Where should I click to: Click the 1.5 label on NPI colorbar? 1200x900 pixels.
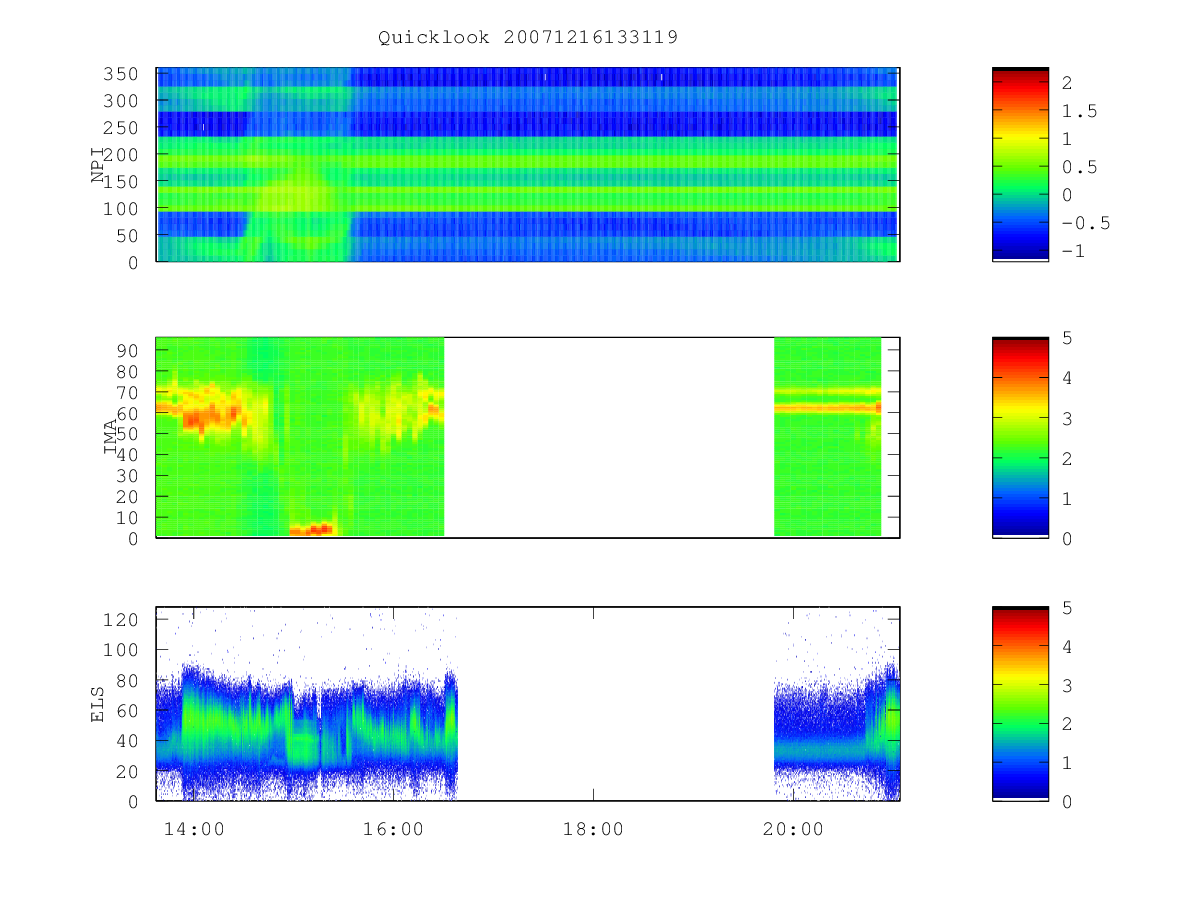(1079, 111)
